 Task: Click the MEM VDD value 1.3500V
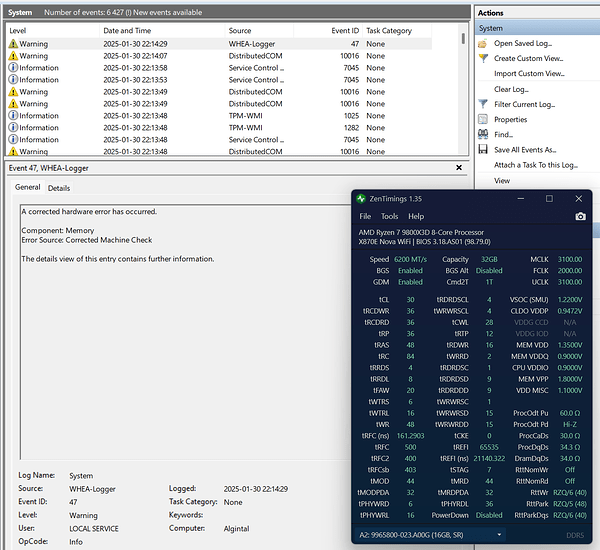570,345
